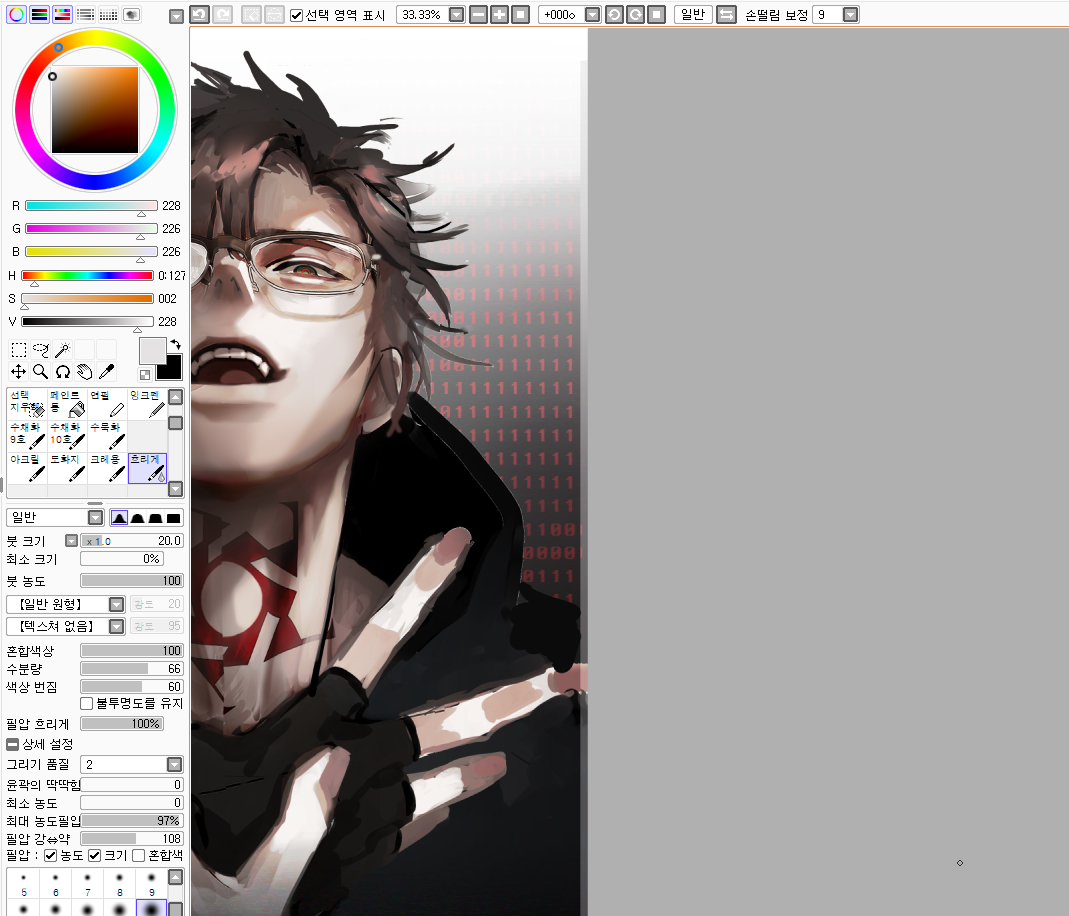Select the eyedropper color picker tool
Image resolution: width=1069 pixels, height=916 pixels.
point(106,372)
